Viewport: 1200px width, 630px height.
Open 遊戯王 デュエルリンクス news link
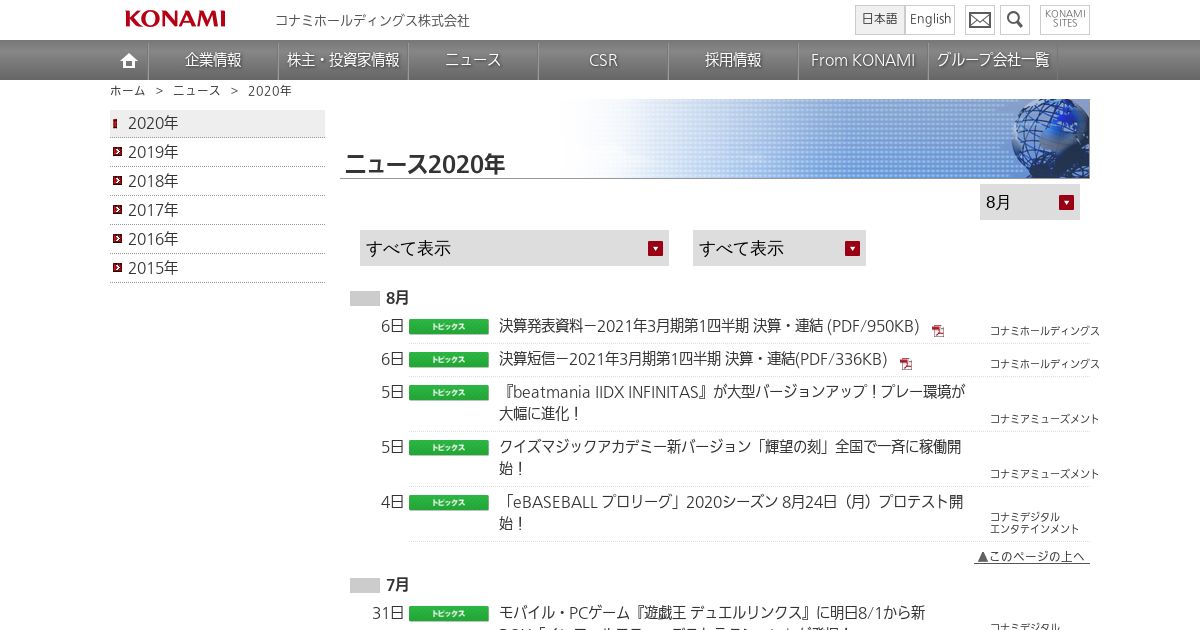tap(712, 617)
